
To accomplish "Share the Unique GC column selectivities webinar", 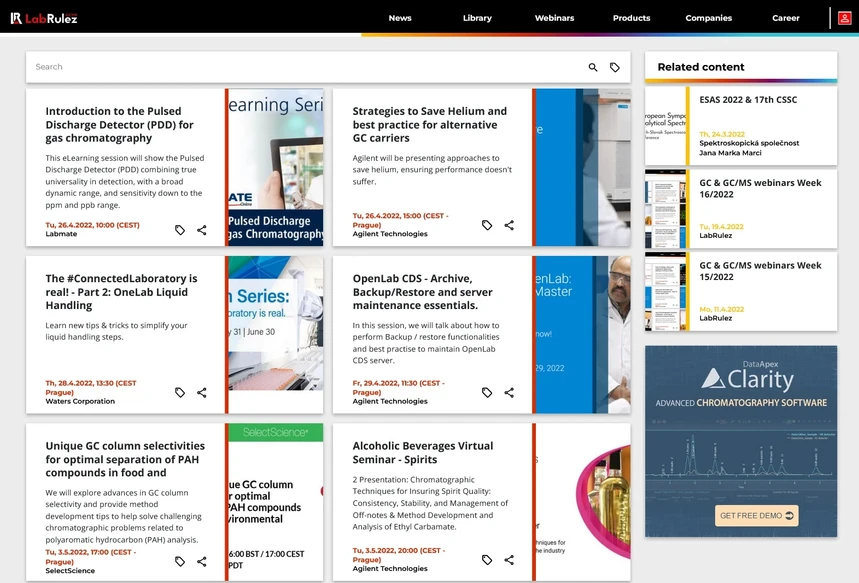I will pyautogui.click(x=202, y=562).
